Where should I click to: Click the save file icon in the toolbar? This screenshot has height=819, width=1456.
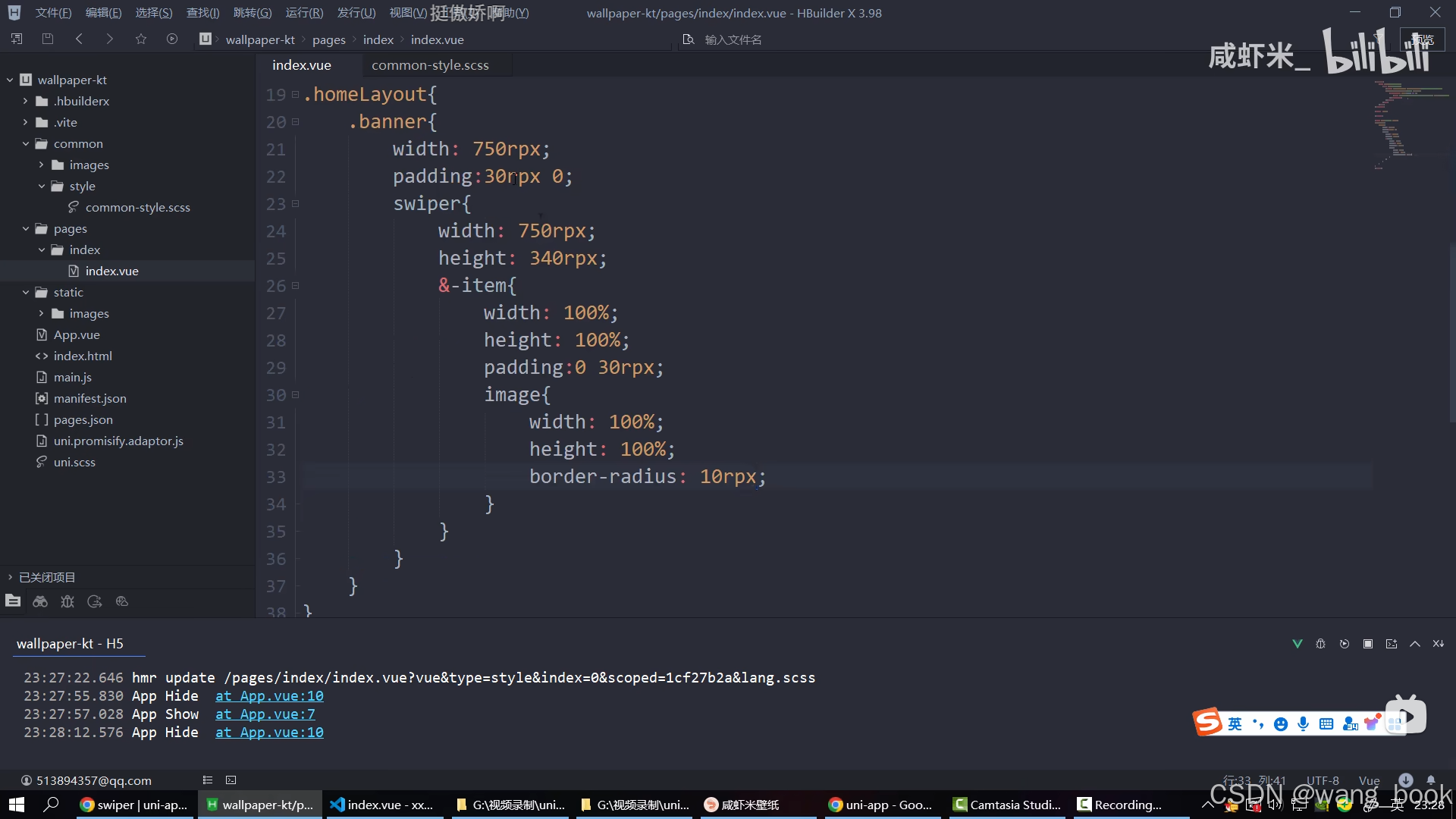(x=48, y=39)
